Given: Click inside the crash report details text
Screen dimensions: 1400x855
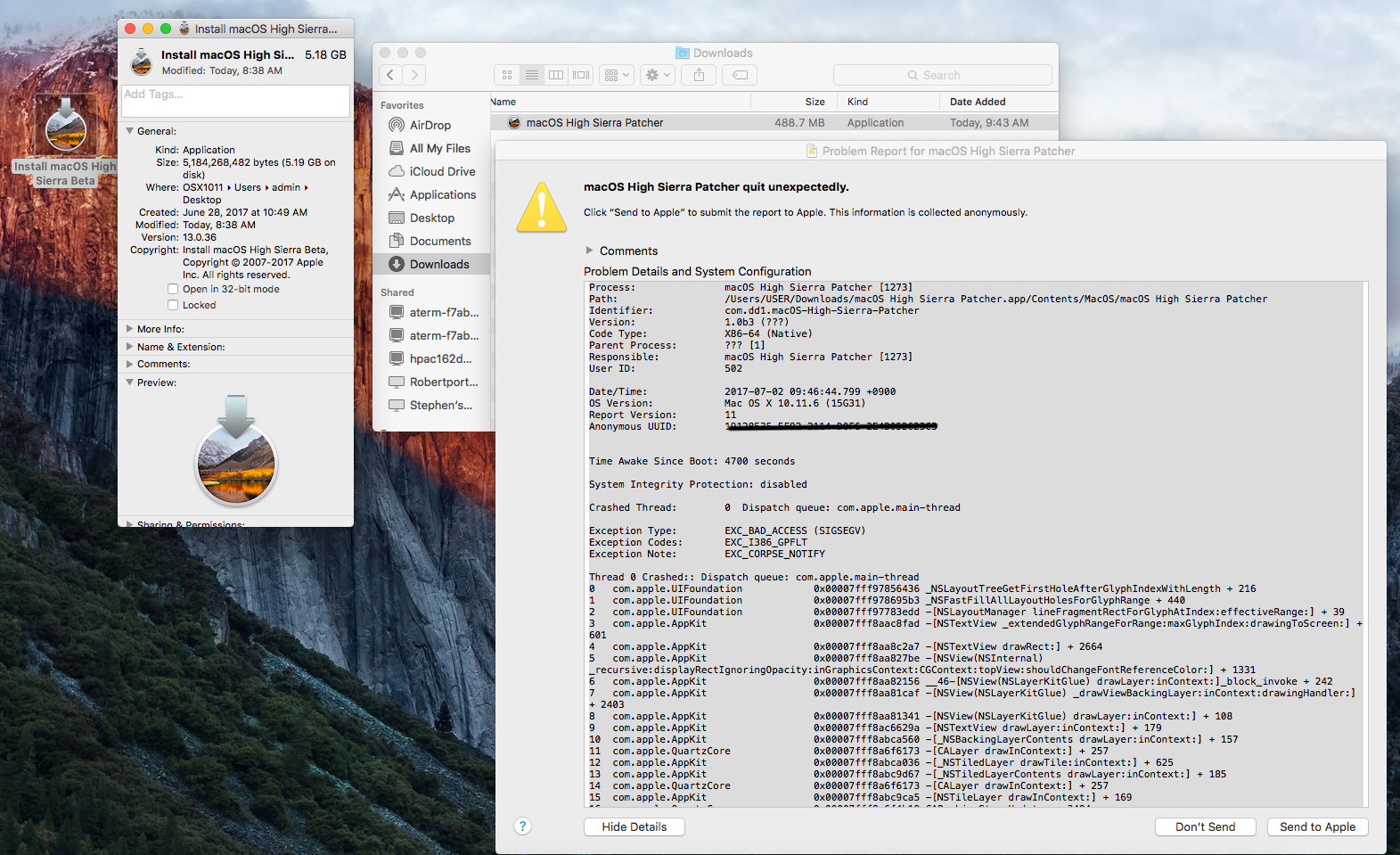Looking at the screenshot, I should pyautogui.click(x=976, y=544).
